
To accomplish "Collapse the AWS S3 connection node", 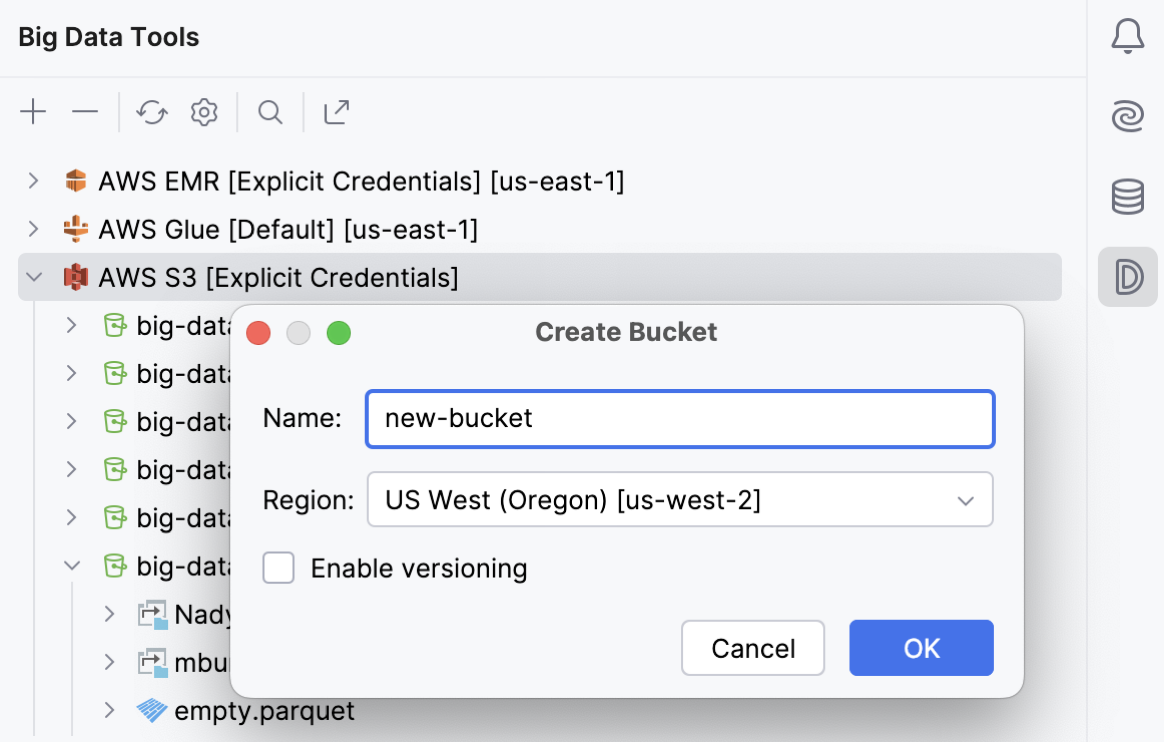I will tap(34, 277).
